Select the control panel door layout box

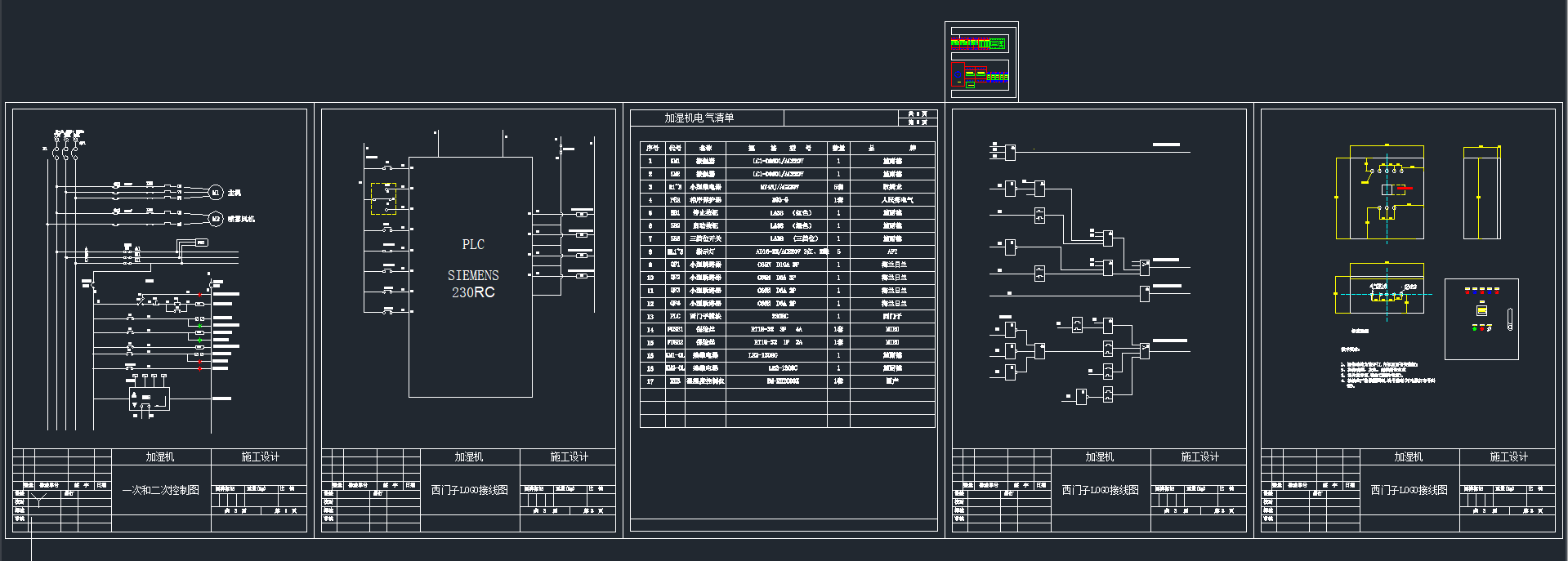click(x=1481, y=319)
